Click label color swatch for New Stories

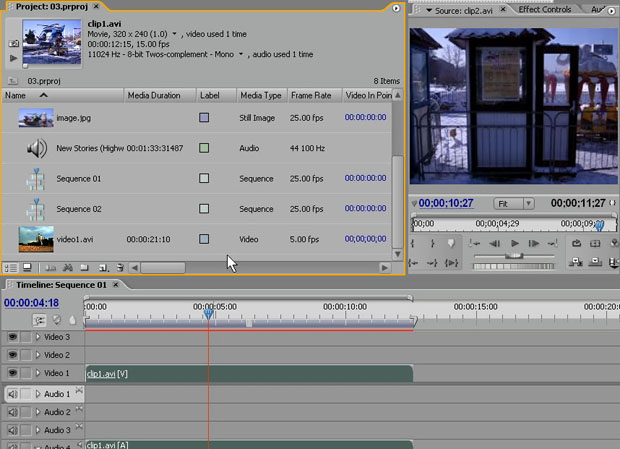[x=204, y=148]
